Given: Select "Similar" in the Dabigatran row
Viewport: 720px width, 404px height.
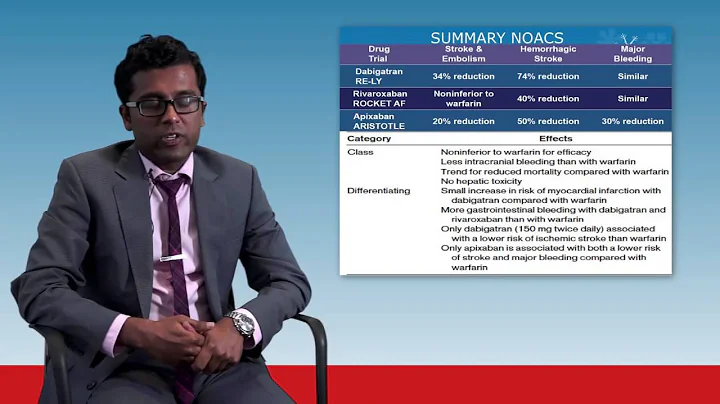Looking at the screenshot, I should coord(632,76).
